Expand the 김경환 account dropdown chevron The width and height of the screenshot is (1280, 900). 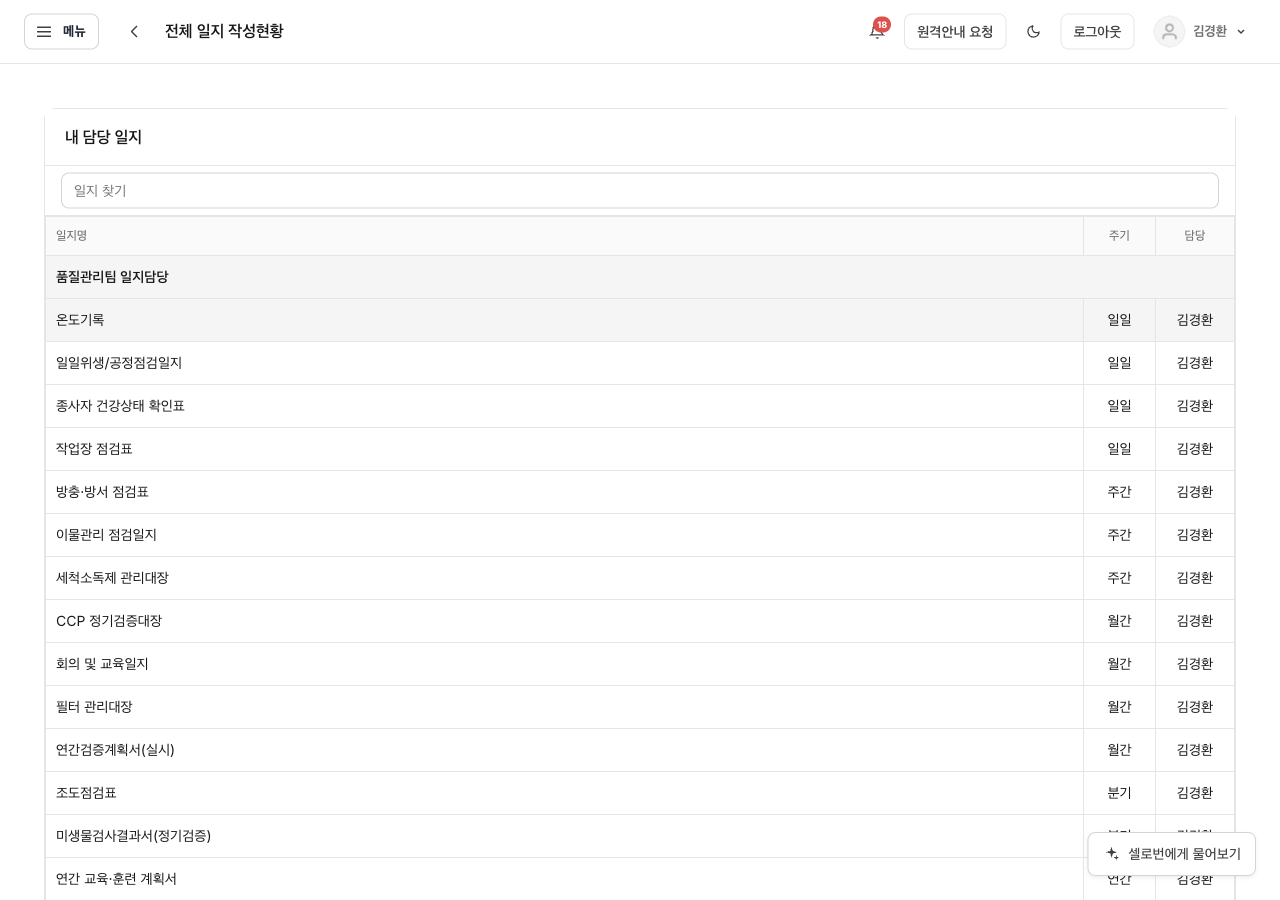coord(1241,31)
